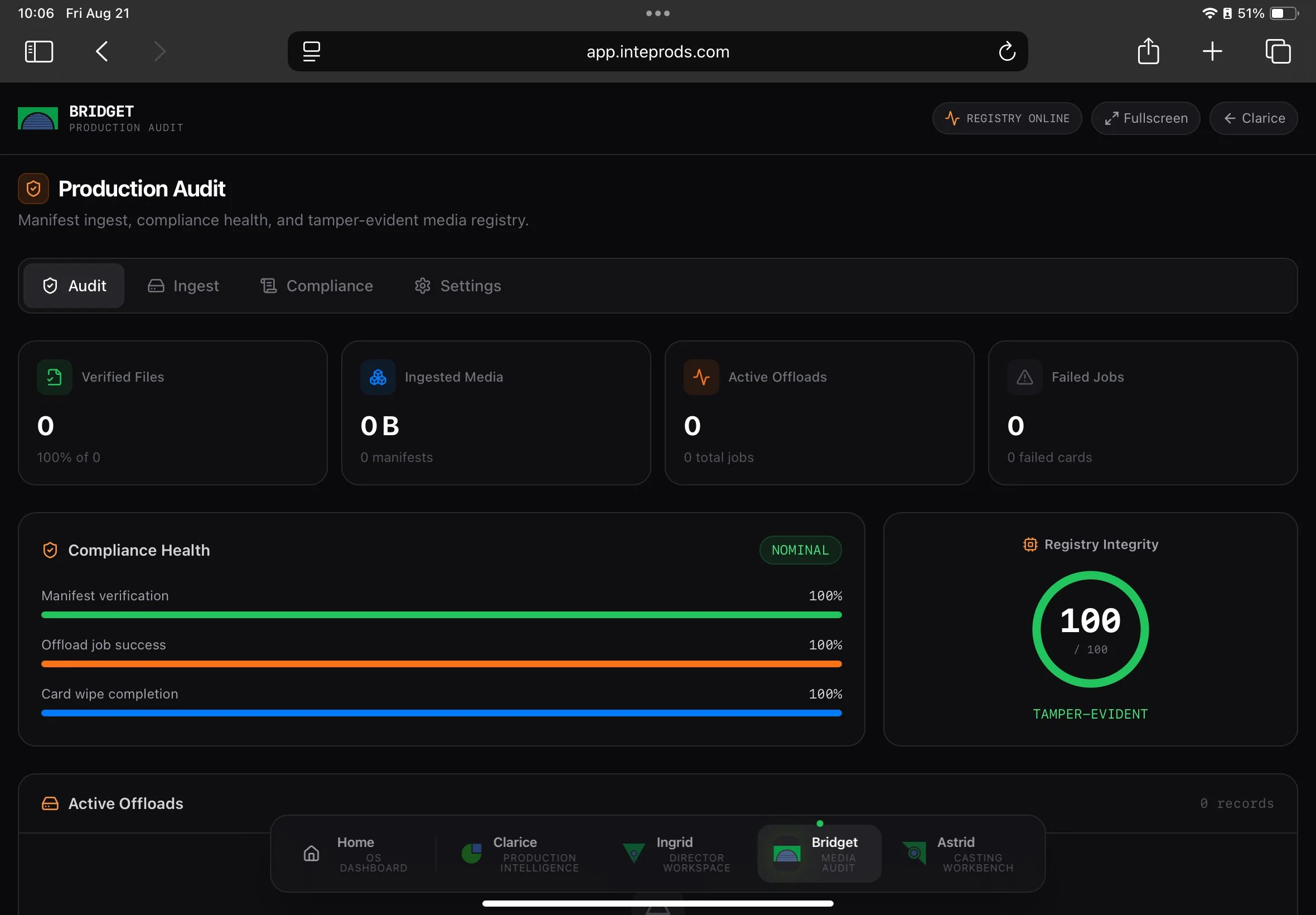Reload the app.inteprods.com page
Screen dimensions: 1316x915
(1007, 51)
